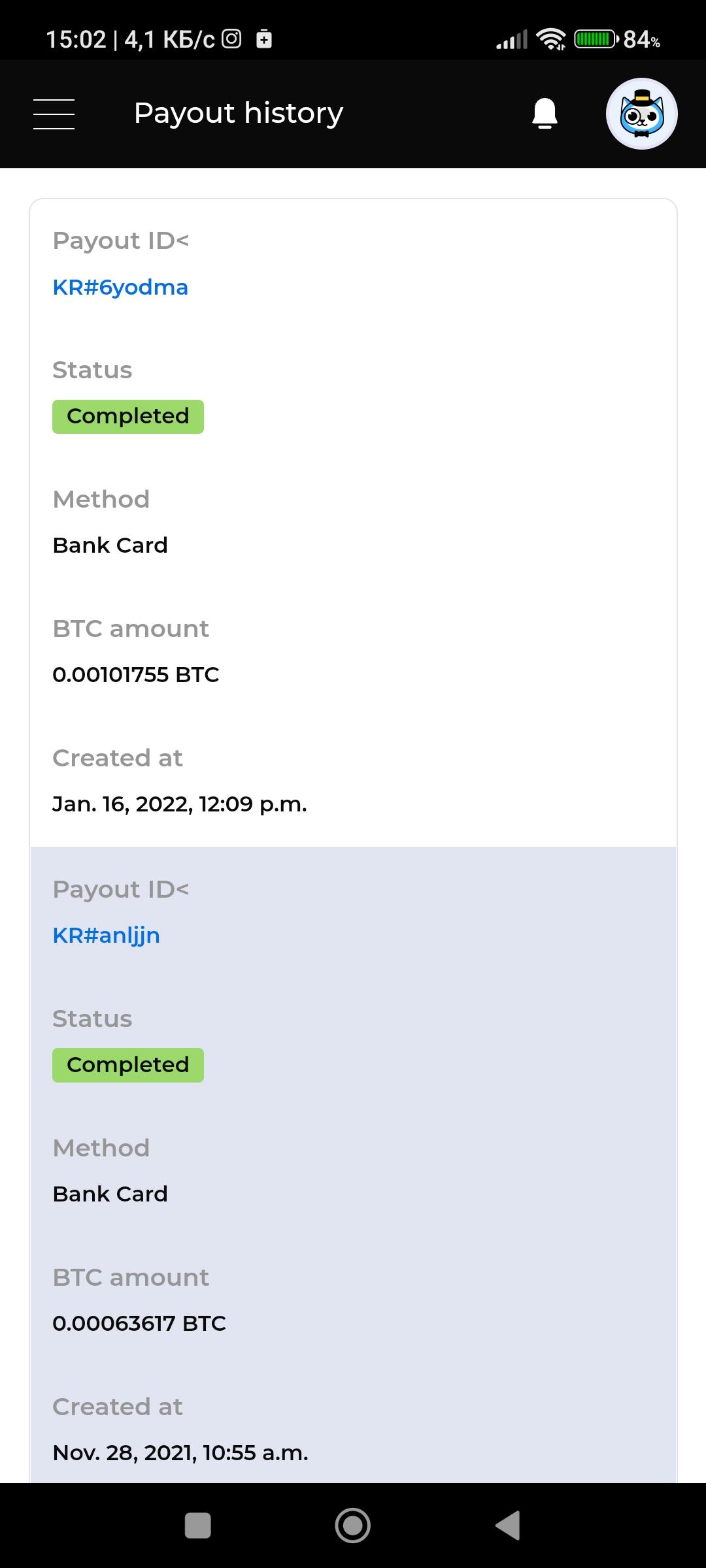Tap the Nov. 28, 2021 creation date

(180, 1452)
